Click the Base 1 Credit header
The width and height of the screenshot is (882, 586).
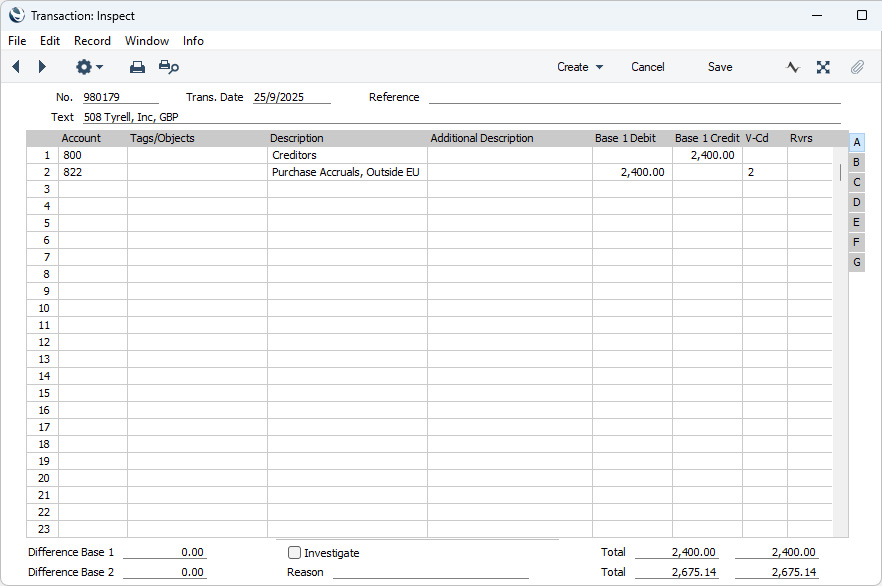click(707, 138)
